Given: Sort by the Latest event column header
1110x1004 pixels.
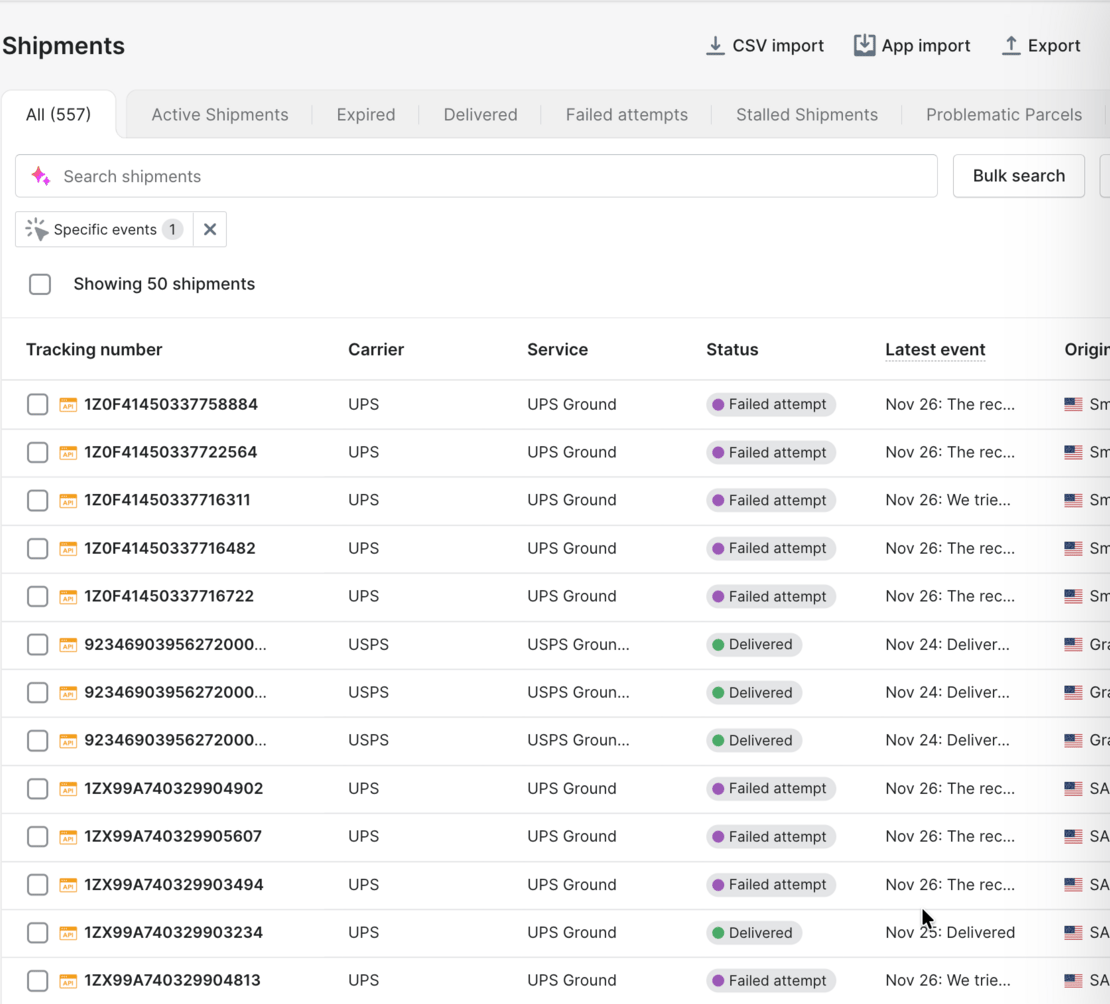Looking at the screenshot, I should pyautogui.click(x=935, y=350).
